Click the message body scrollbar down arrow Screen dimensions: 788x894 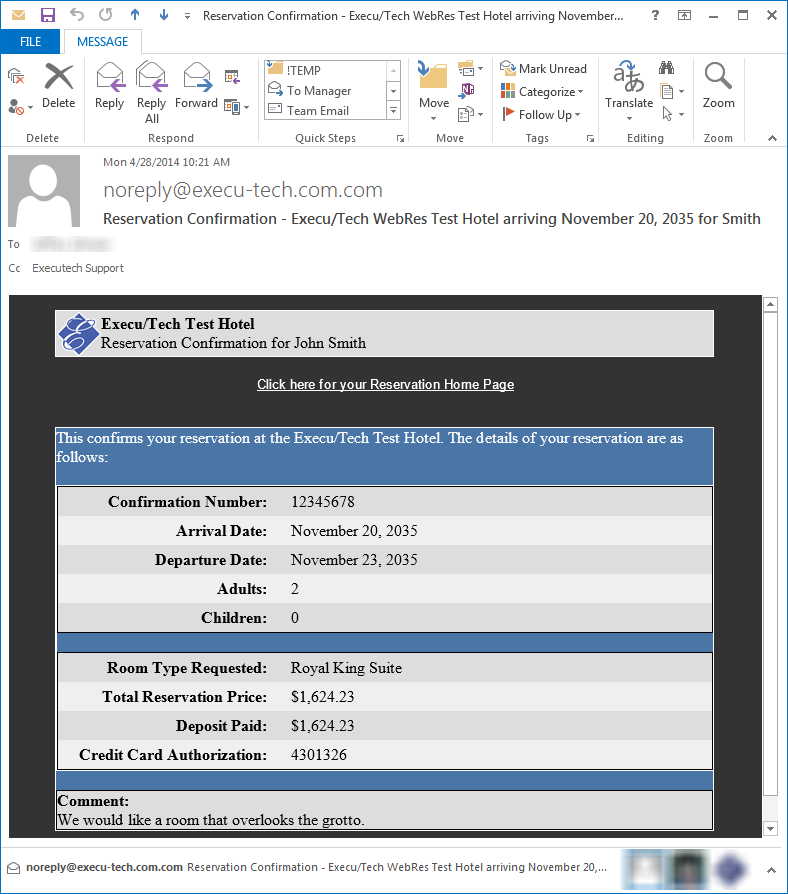tap(770, 828)
